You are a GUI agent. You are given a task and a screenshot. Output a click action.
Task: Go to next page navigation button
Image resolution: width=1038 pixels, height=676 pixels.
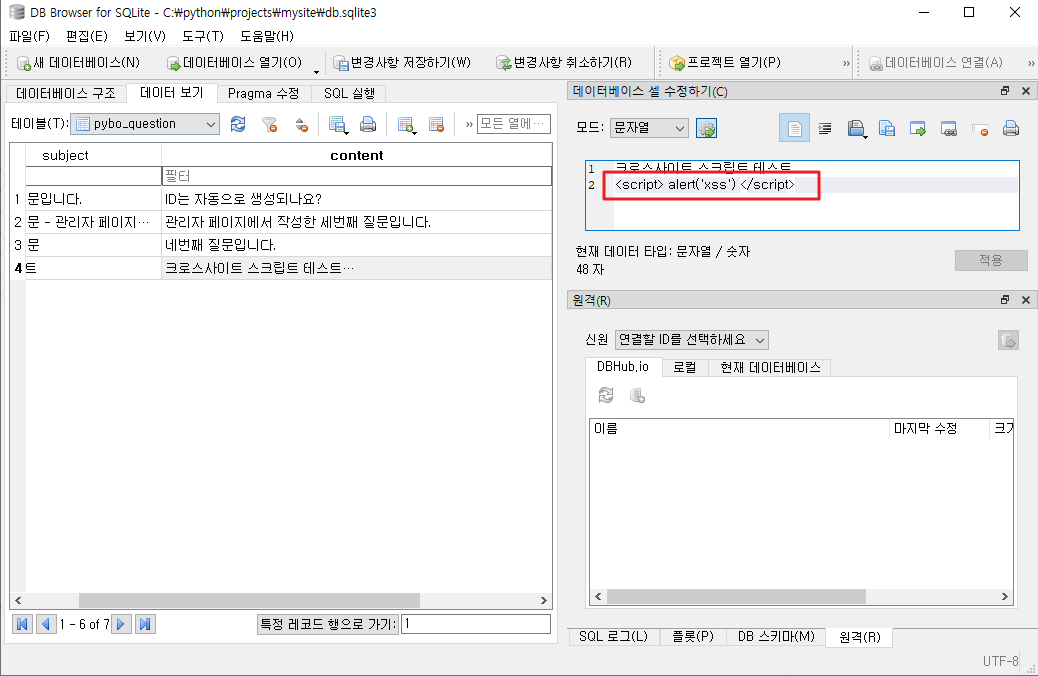point(121,624)
